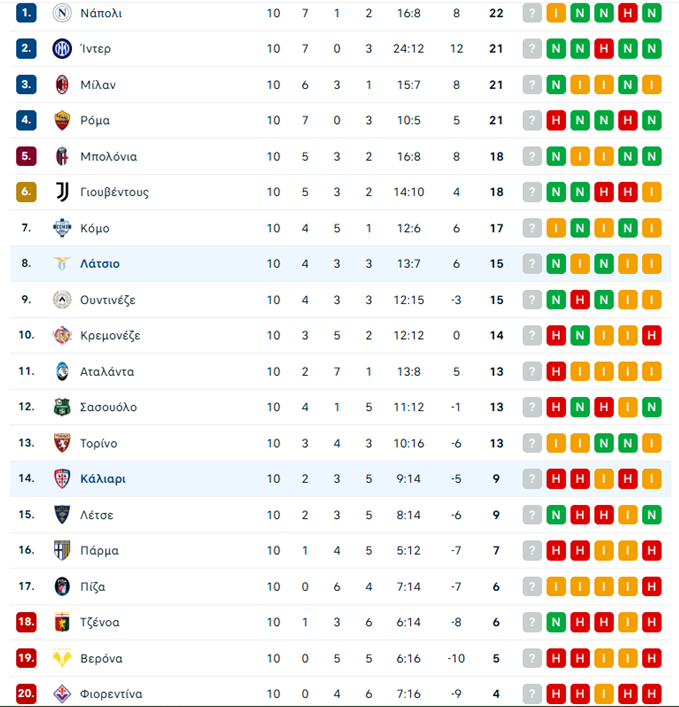Click the red H form badge in Inter row
Viewport: 679px width, 707px height.
(604, 49)
